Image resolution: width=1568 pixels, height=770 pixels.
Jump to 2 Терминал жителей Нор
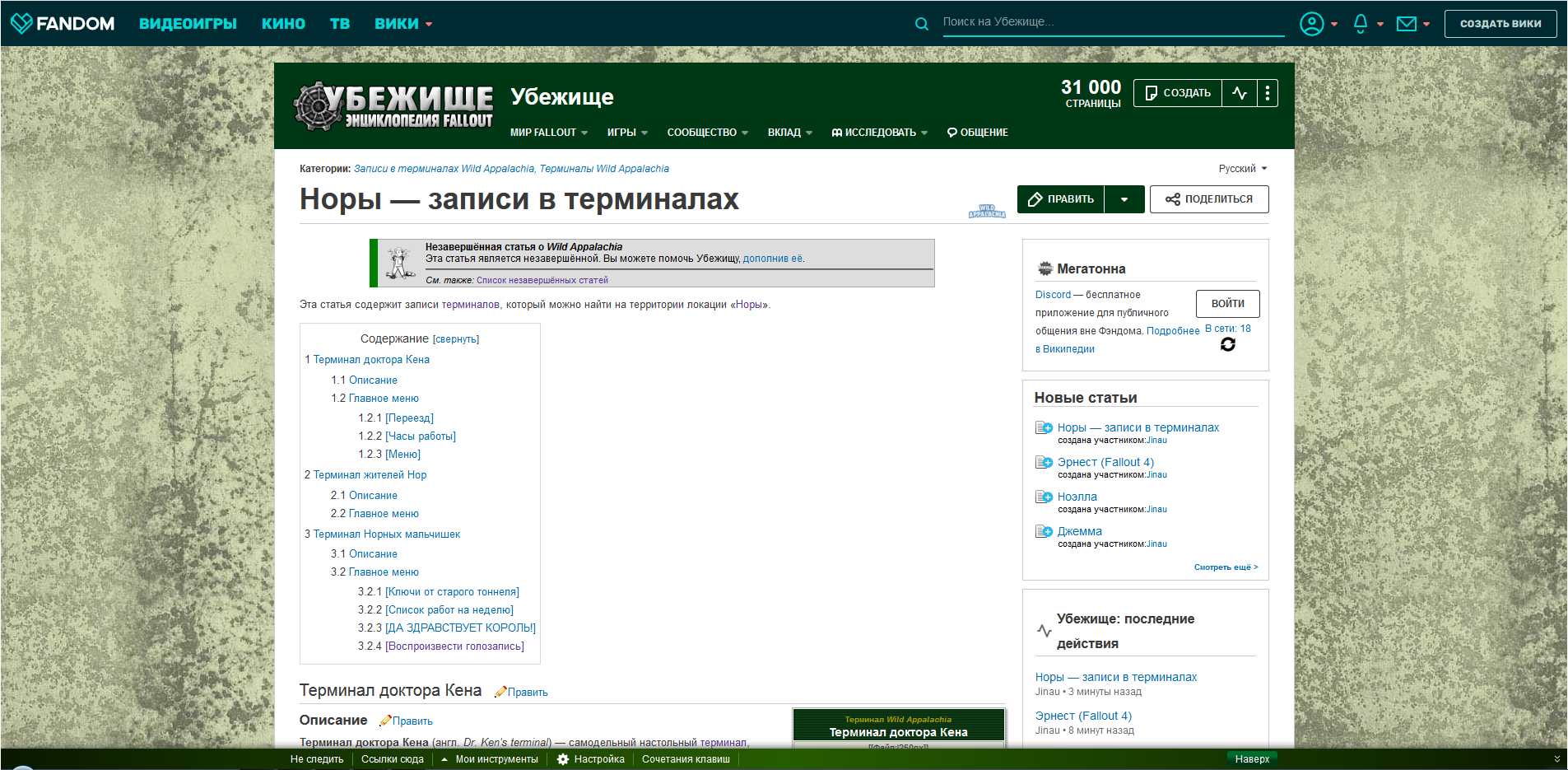click(365, 475)
